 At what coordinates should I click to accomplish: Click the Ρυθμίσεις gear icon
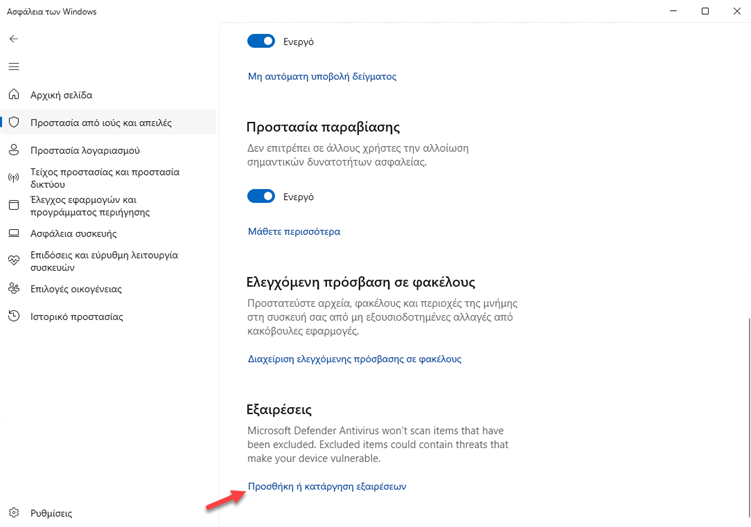[14, 513]
